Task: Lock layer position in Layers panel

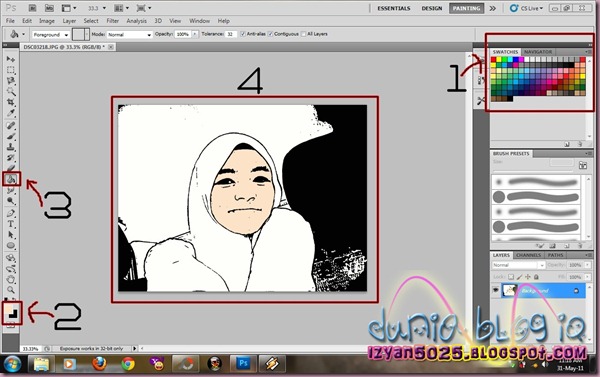Action: (x=528, y=276)
